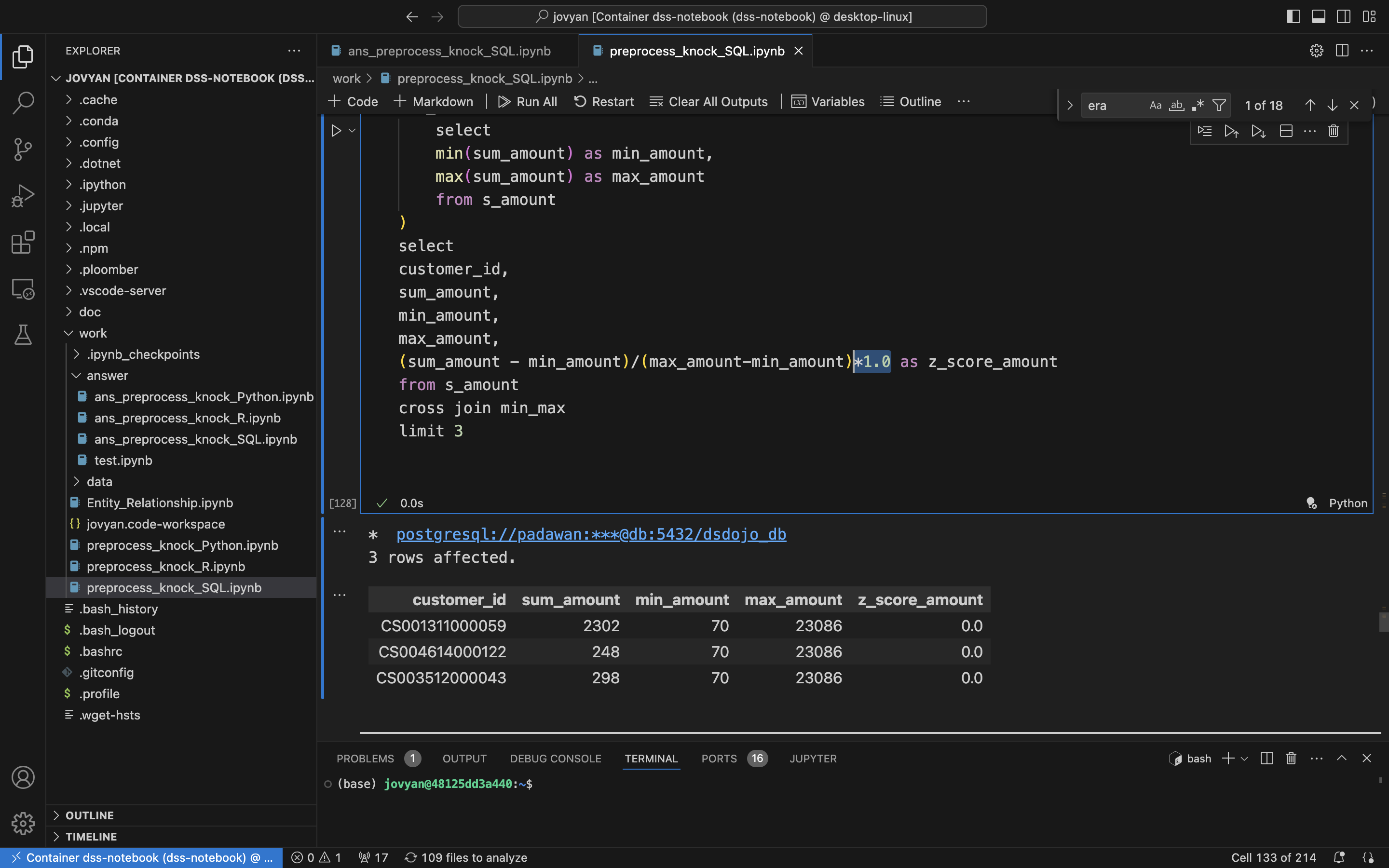
Task: Run by line in cell toolbar
Action: [x=1205, y=132]
